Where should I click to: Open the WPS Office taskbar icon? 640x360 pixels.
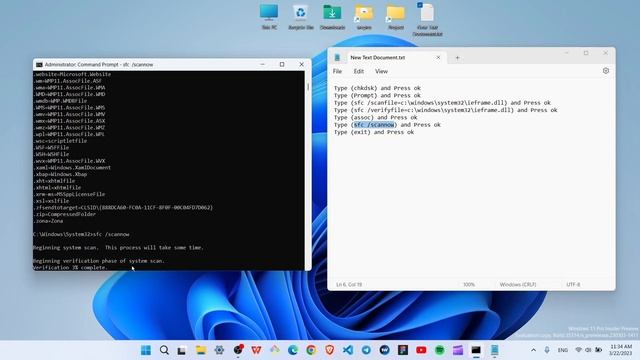tap(256, 350)
